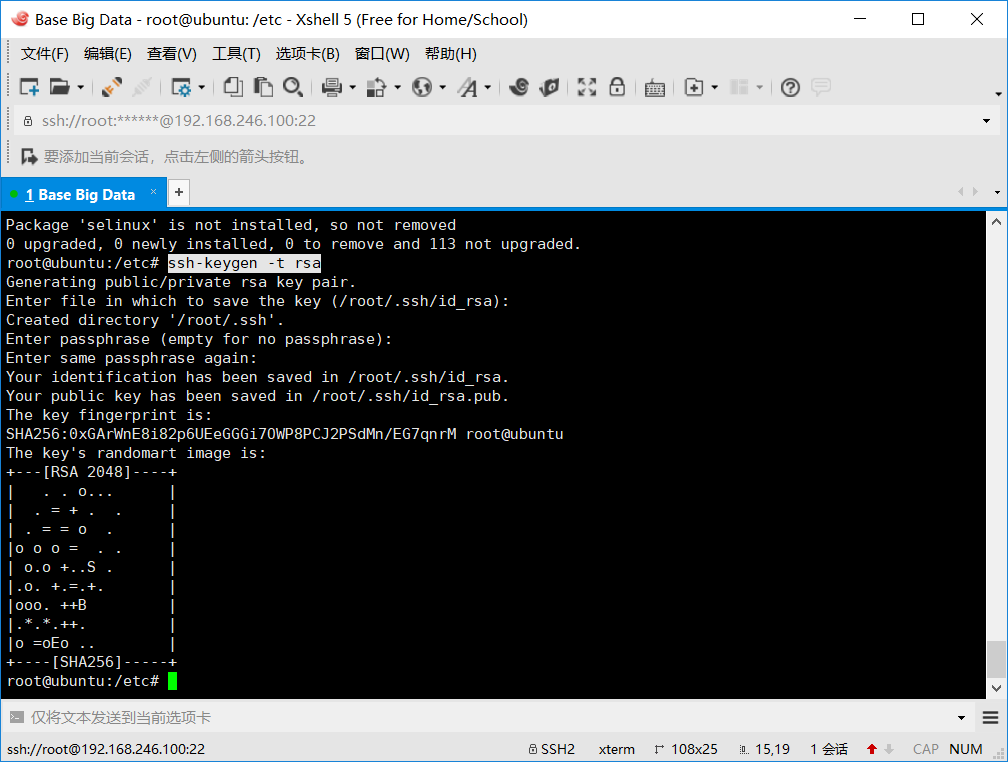Toggle full screen mode icon
This screenshot has height=762, width=1008.
(586, 87)
